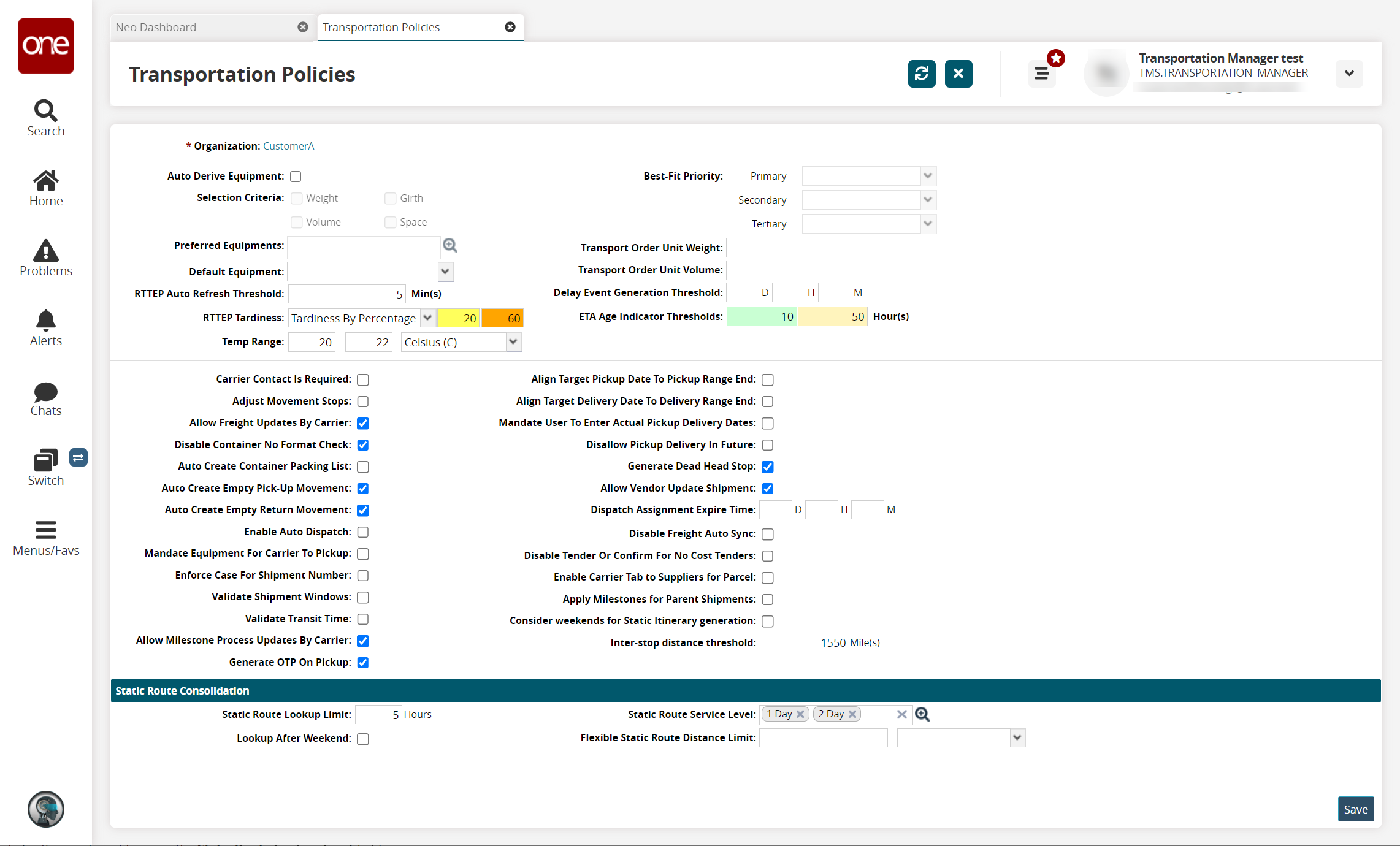Check Validate Transit Time
The height and width of the screenshot is (846, 1400).
[x=363, y=619]
